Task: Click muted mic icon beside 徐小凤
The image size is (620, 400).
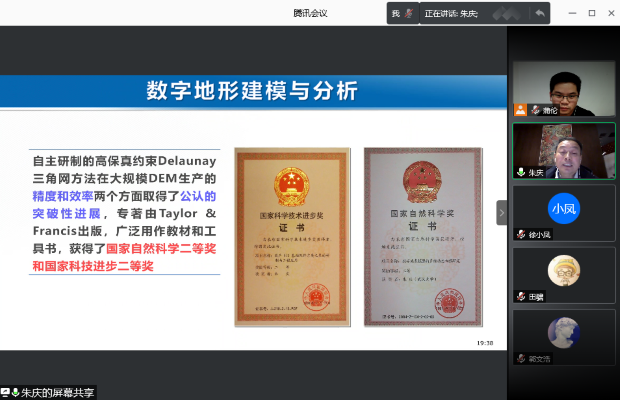Action: tap(520, 234)
